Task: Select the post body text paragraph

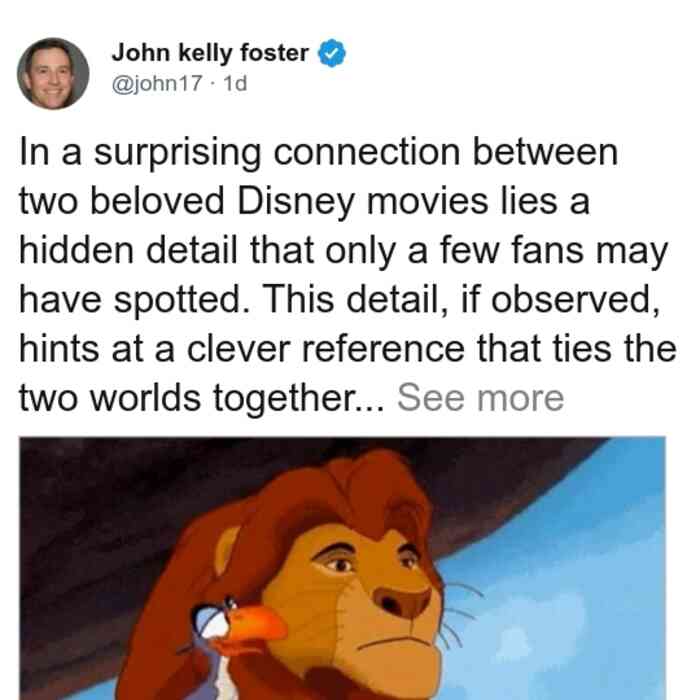Action: (x=348, y=275)
